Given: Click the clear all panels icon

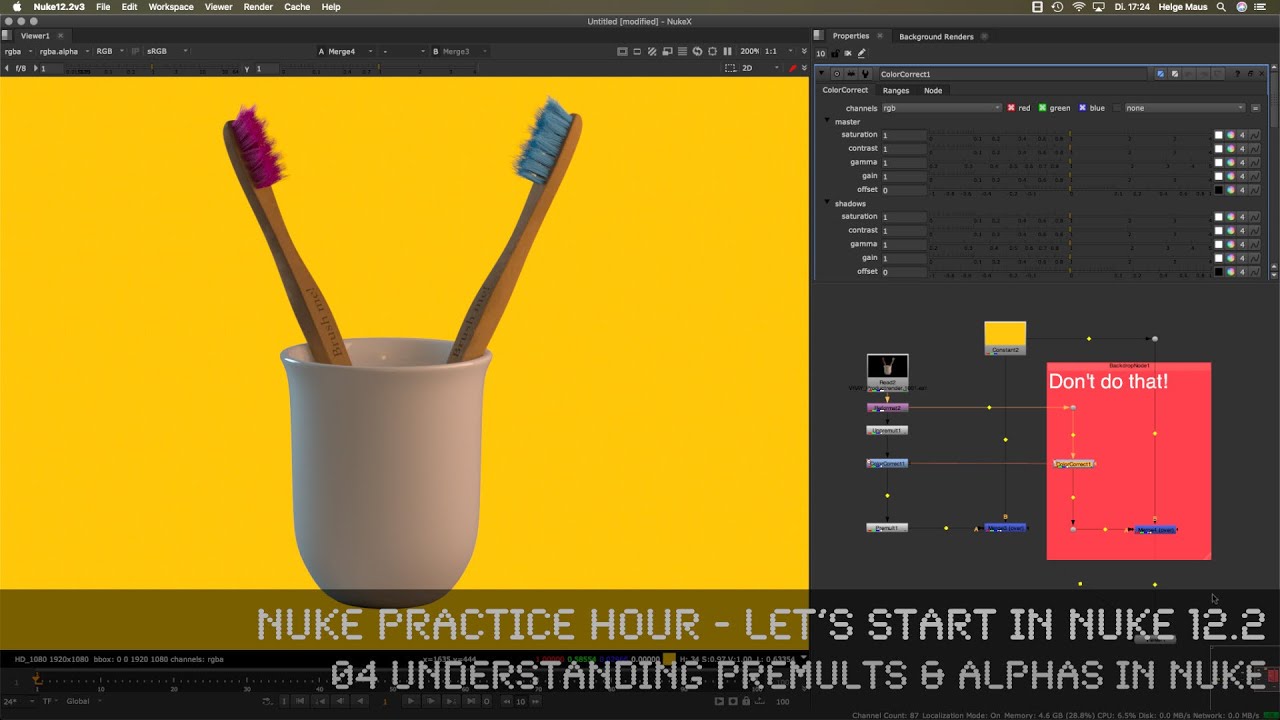Looking at the screenshot, I should pyautogui.click(x=848, y=53).
